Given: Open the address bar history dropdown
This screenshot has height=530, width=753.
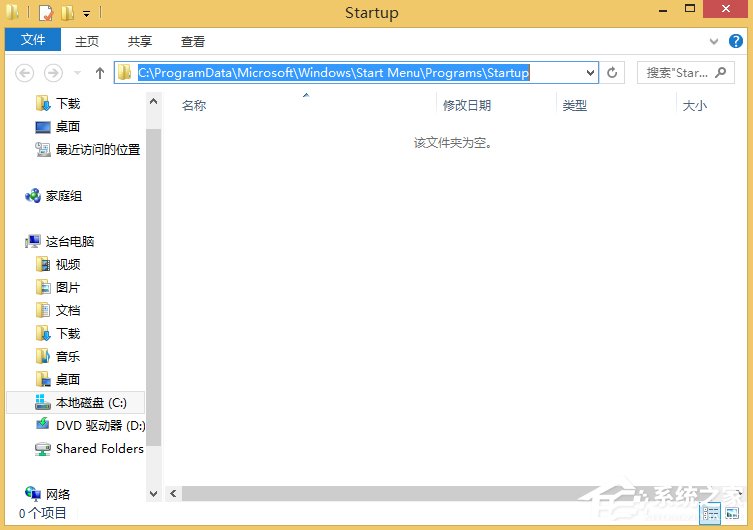Looking at the screenshot, I should click(589, 73).
